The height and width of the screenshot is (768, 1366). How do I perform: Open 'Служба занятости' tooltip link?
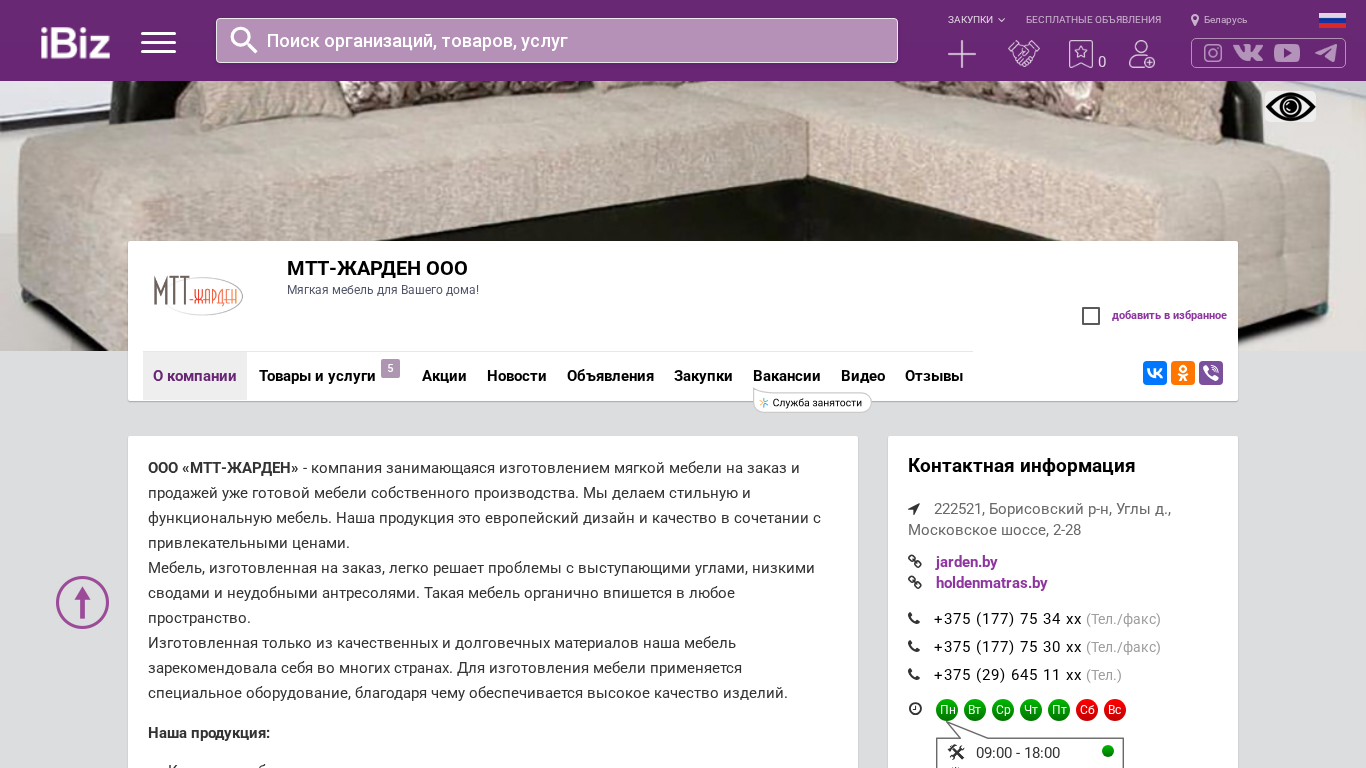point(813,402)
